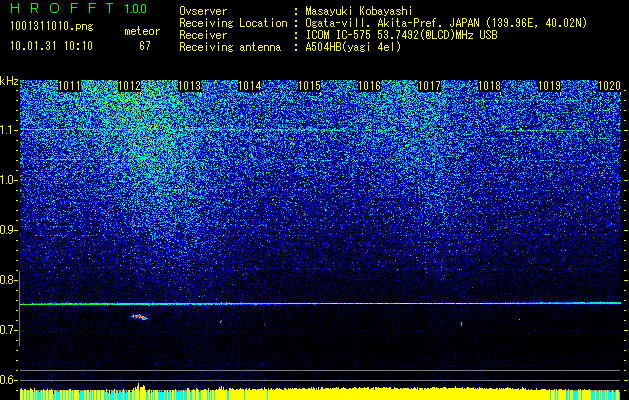
Task: Select the 1.1 frequency axis label
Action: [8, 130]
